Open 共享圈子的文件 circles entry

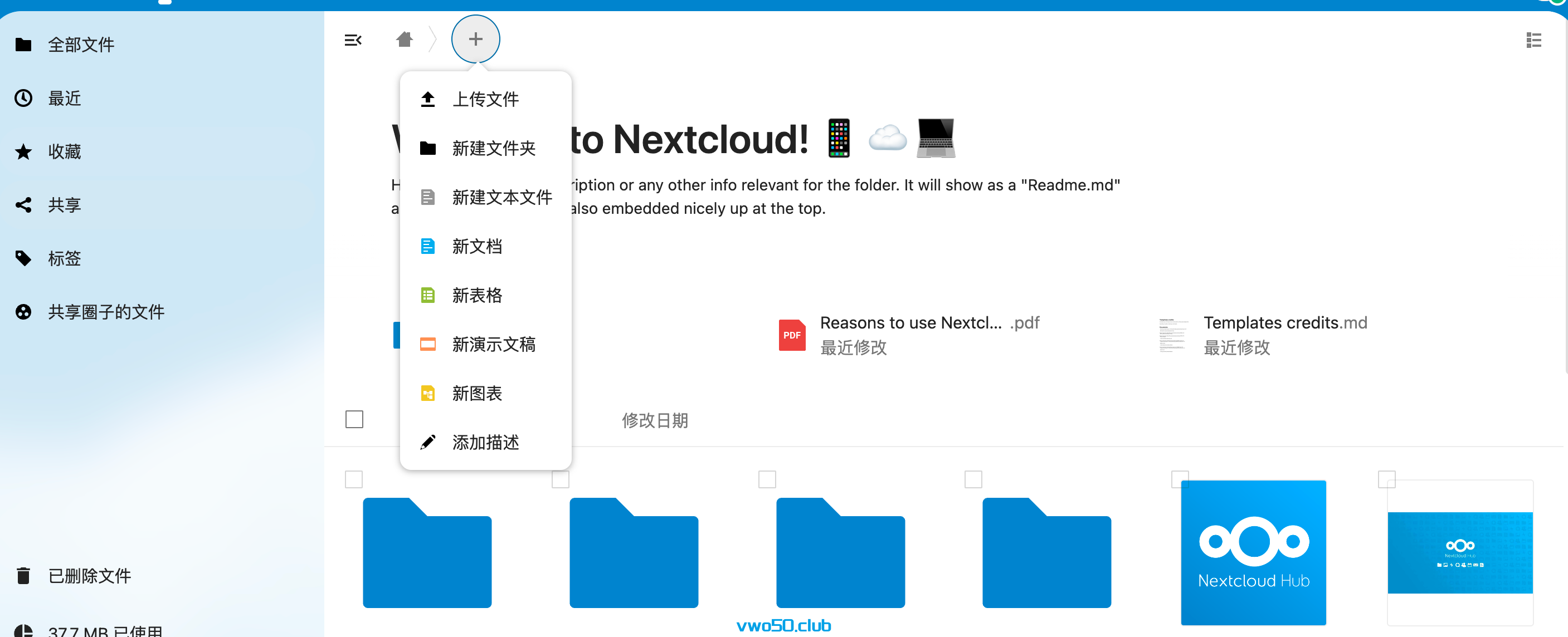[106, 312]
